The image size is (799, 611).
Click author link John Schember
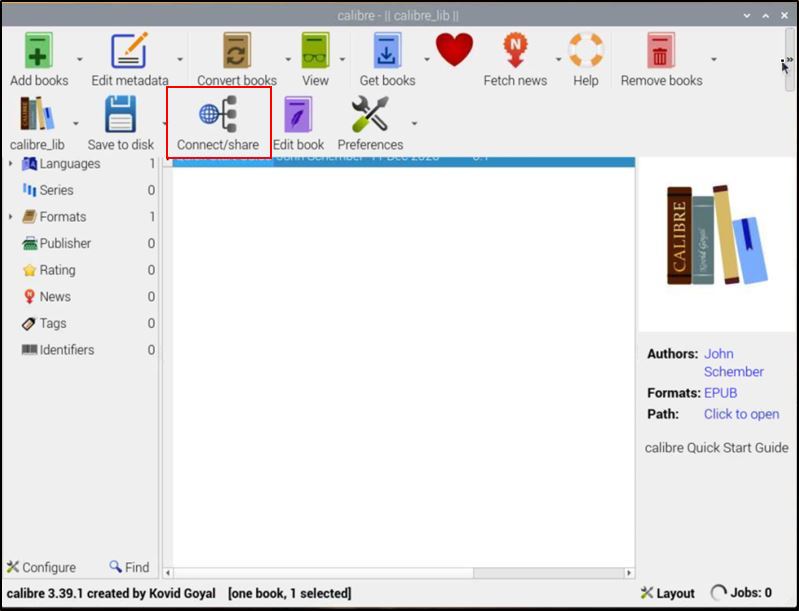733,362
